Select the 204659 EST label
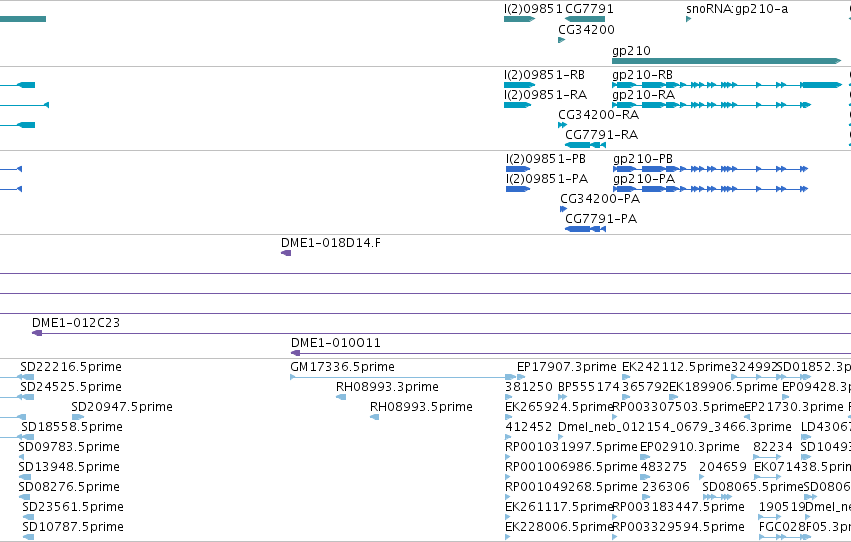The height and width of the screenshot is (542, 851). point(722,467)
